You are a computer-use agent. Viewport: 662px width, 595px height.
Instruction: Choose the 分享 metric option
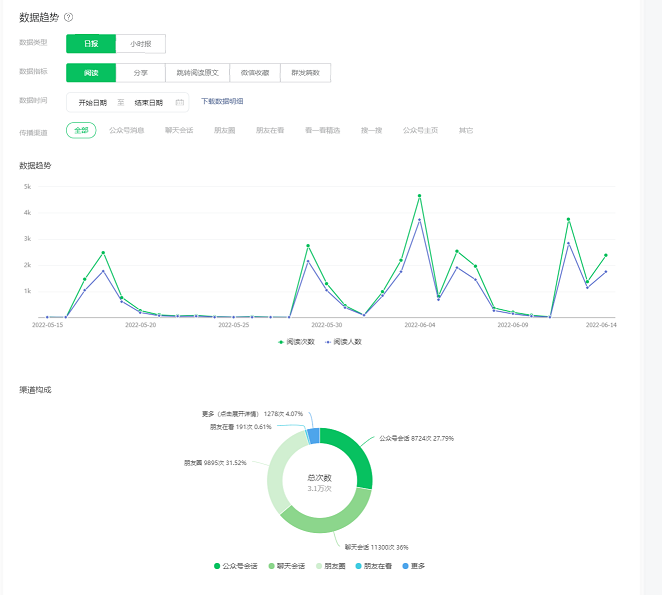(140, 73)
